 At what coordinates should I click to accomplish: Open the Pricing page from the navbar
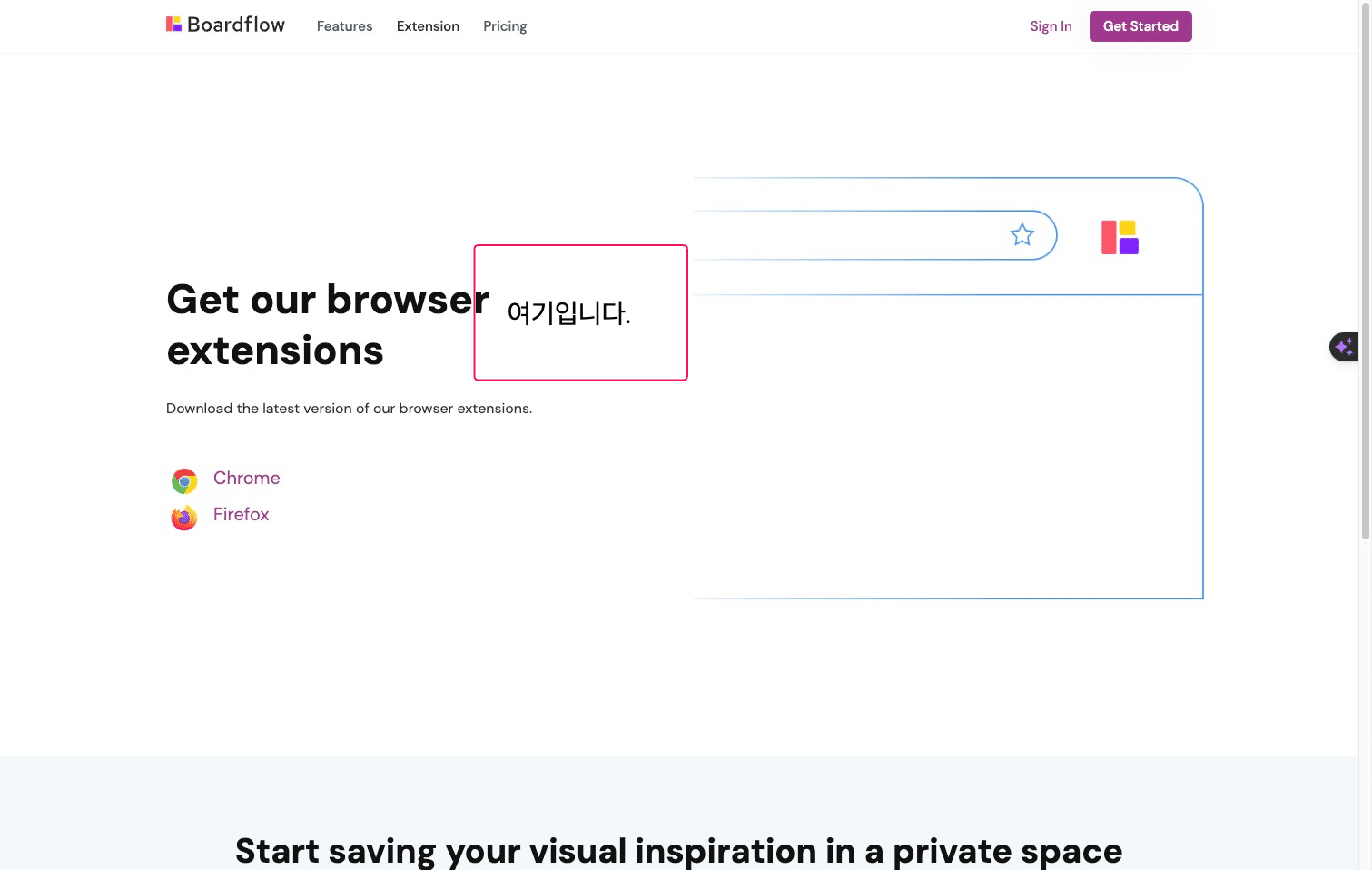[505, 26]
